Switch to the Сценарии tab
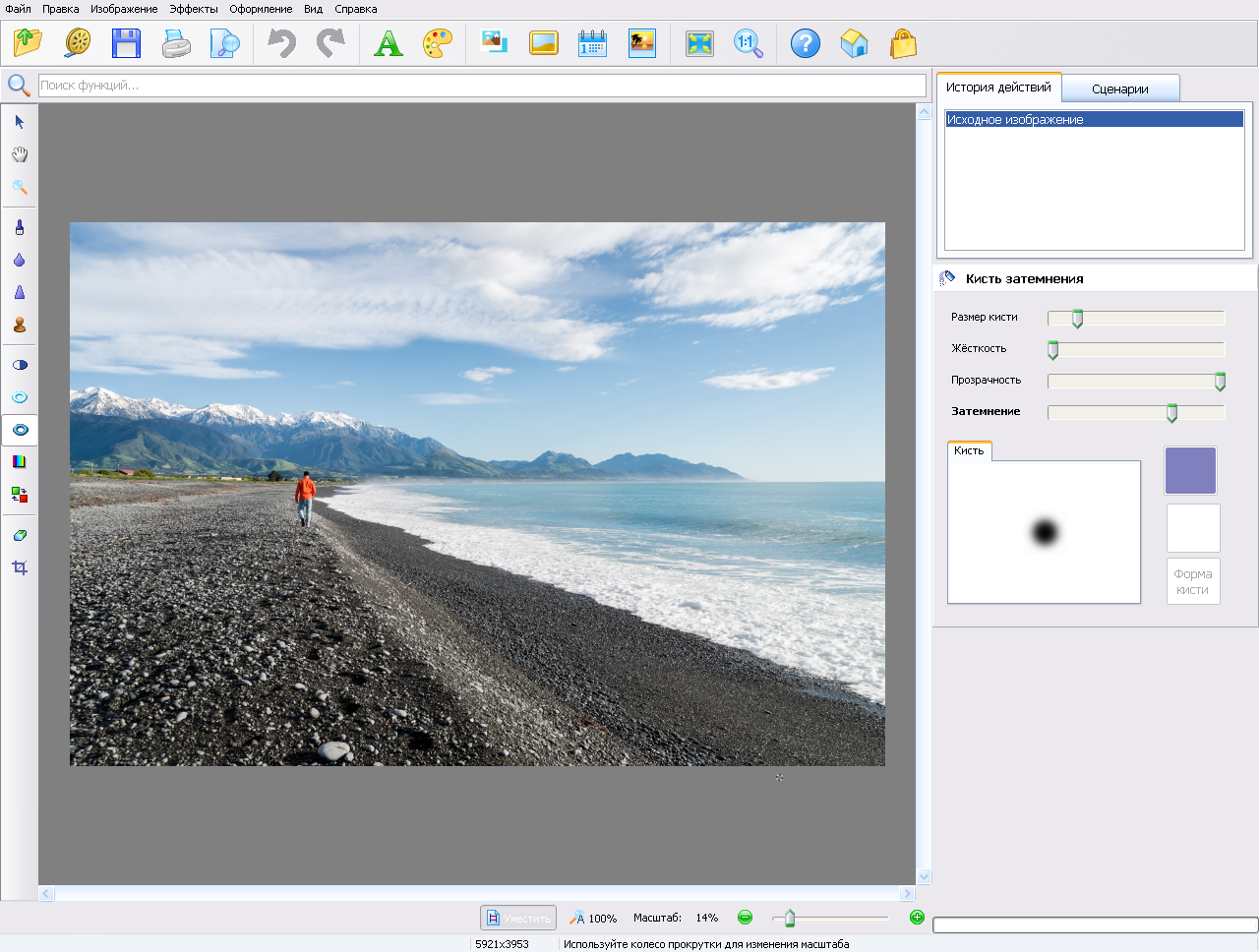Viewport: 1259px width, 952px height. pos(1120,89)
